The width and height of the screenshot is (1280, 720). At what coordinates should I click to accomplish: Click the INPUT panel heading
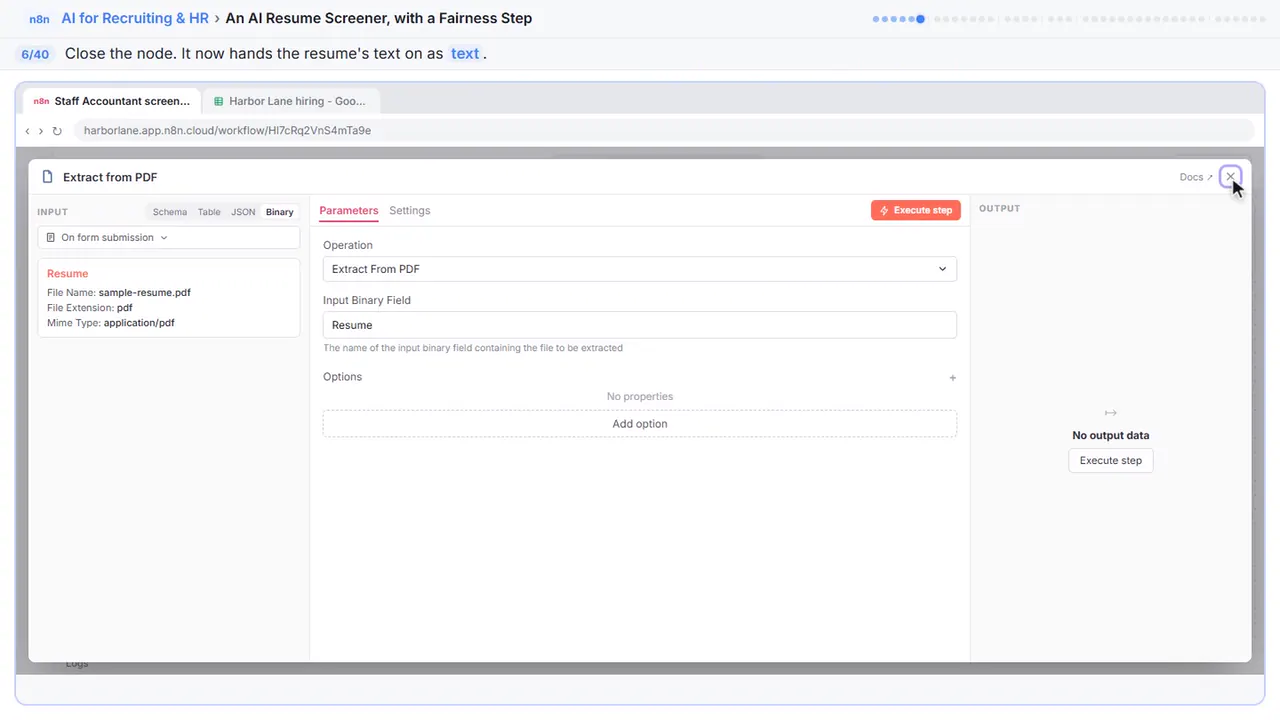click(x=52, y=212)
